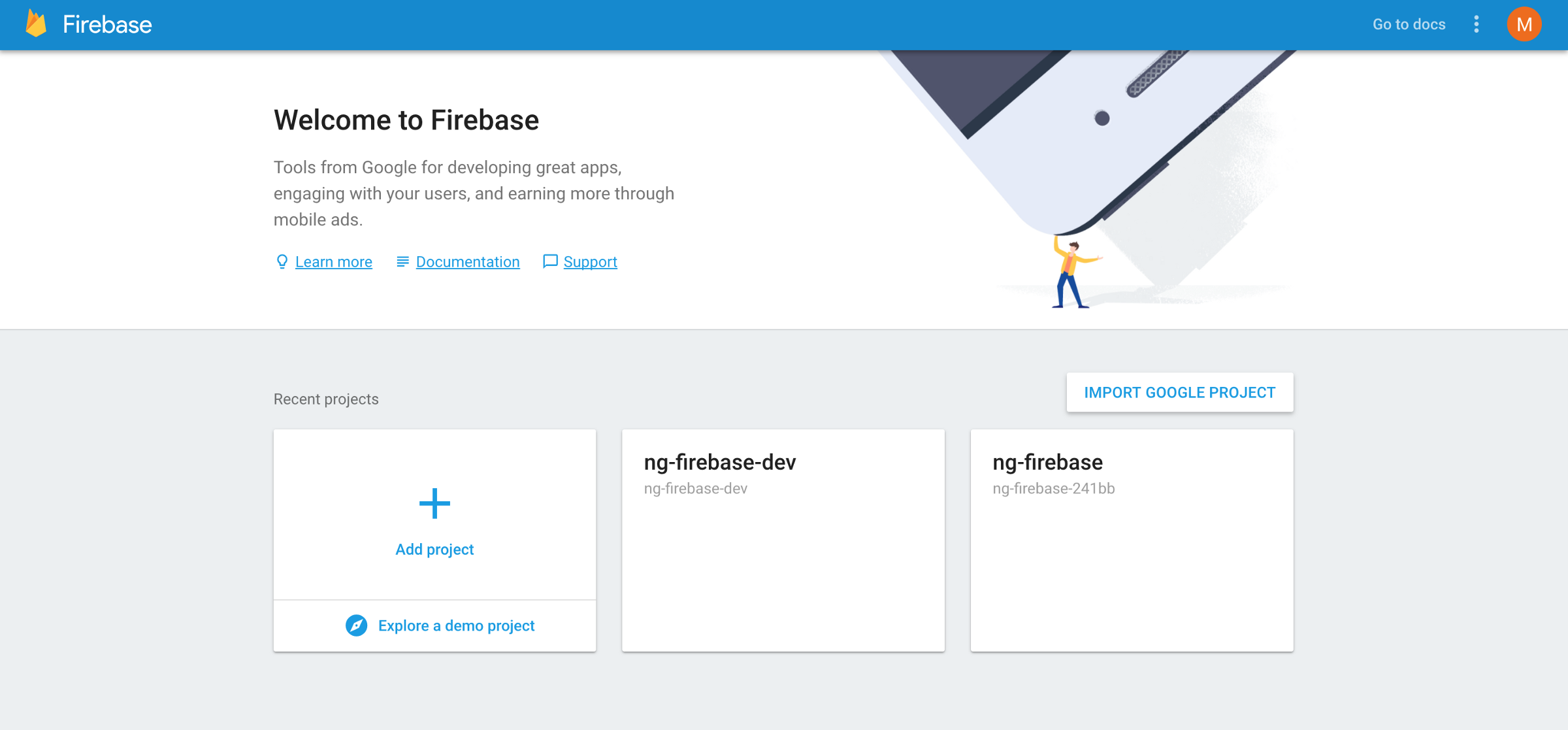Click the blue plus icon to add project

coord(434,503)
